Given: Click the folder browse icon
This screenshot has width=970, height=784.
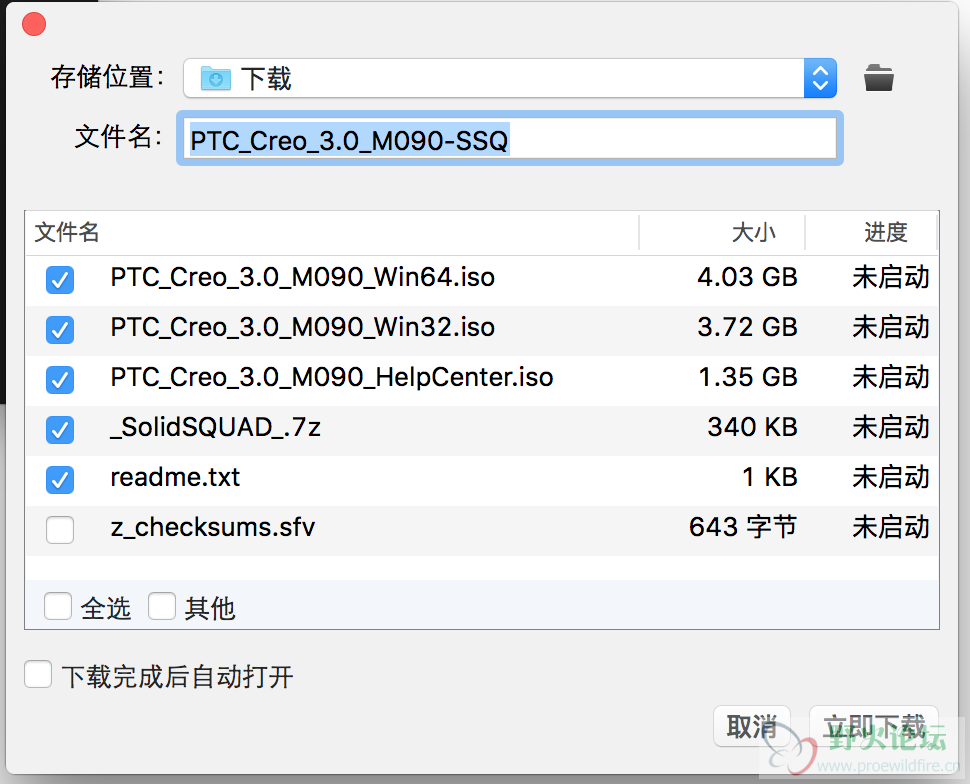Looking at the screenshot, I should (879, 77).
